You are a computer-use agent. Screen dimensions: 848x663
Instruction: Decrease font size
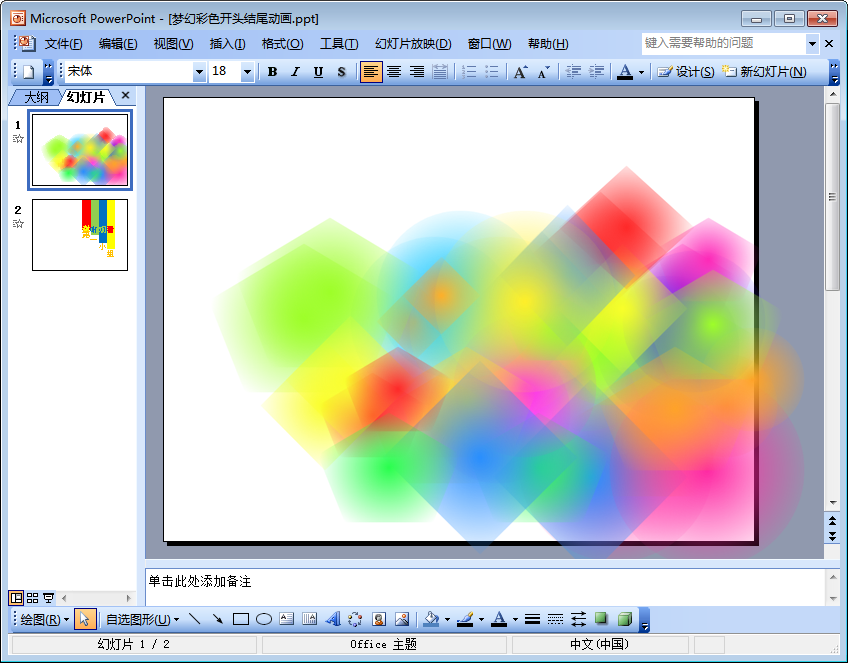(x=543, y=71)
